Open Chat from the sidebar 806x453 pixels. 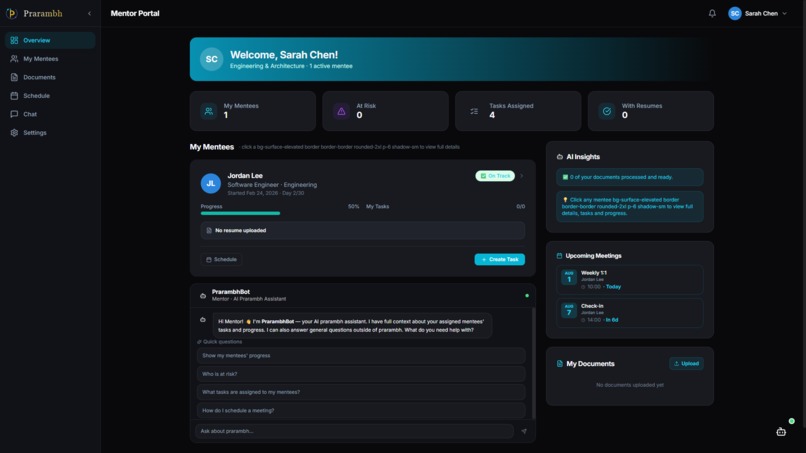[50, 114]
